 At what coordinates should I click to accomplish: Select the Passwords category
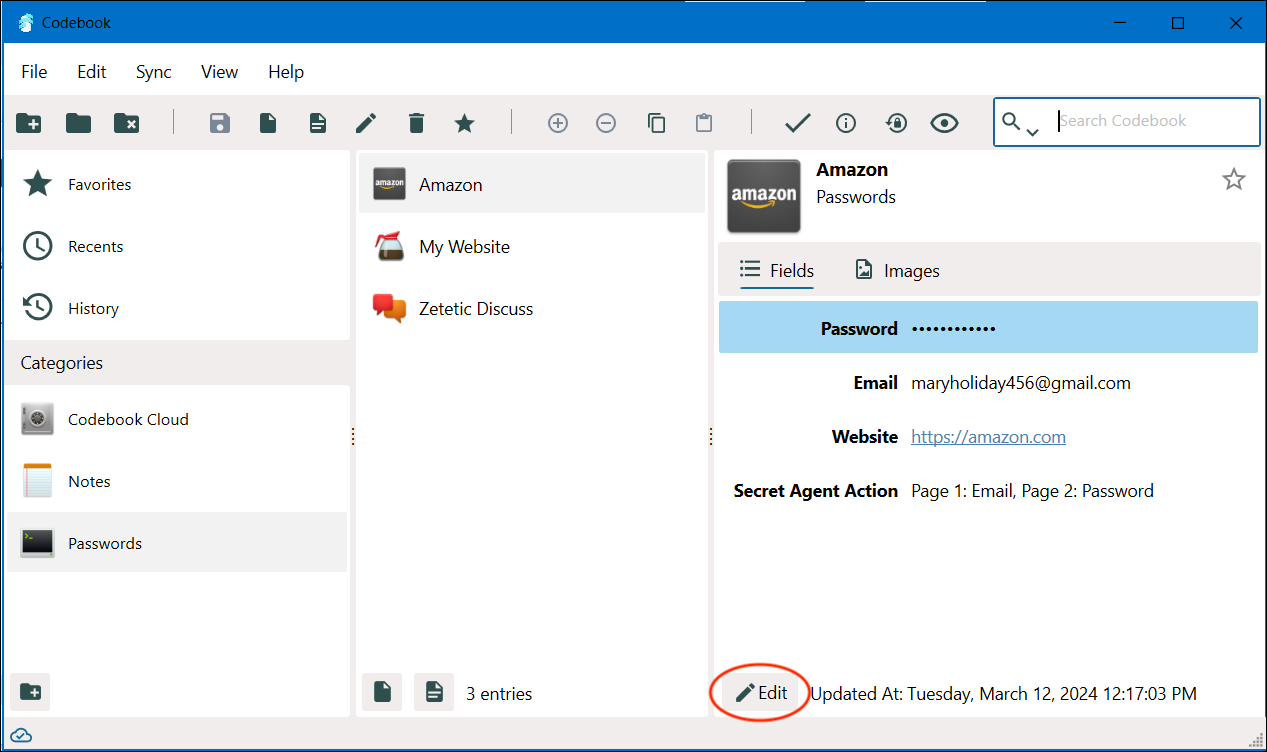177,543
